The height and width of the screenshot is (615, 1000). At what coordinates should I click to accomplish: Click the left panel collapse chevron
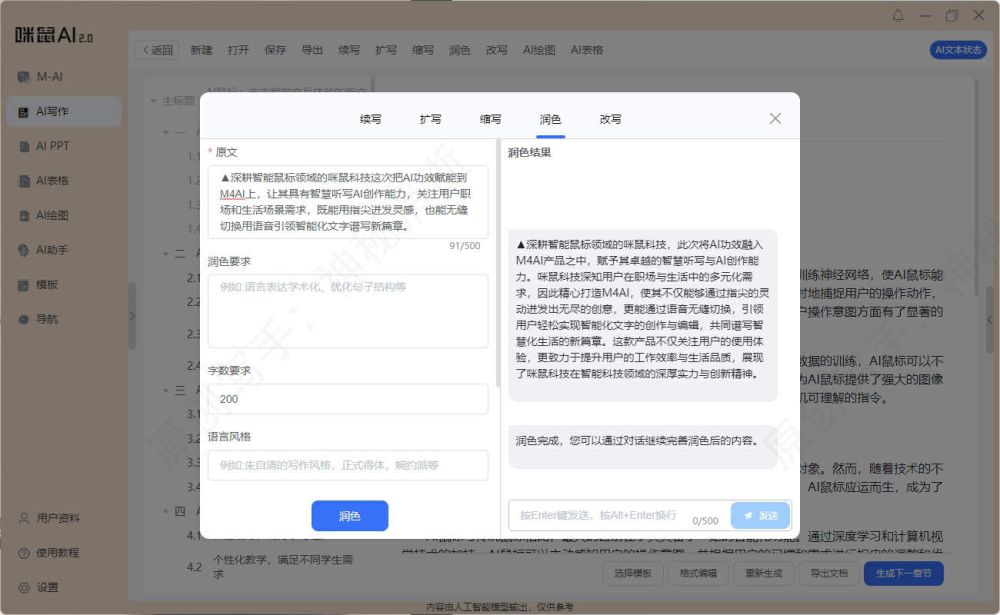132,316
